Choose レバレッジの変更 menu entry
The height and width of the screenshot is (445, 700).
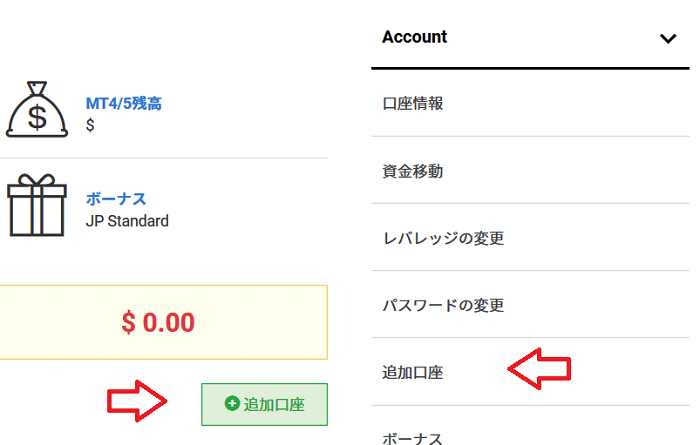coord(443,238)
